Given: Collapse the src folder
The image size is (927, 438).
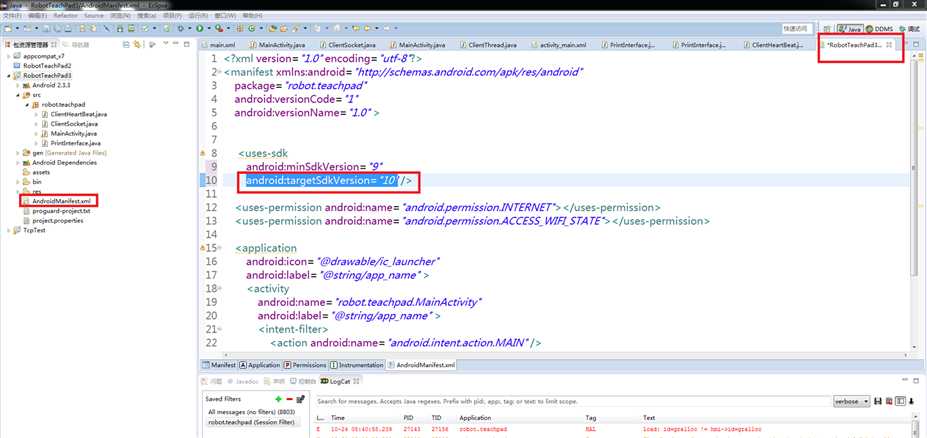Looking at the screenshot, I should pos(18,95).
